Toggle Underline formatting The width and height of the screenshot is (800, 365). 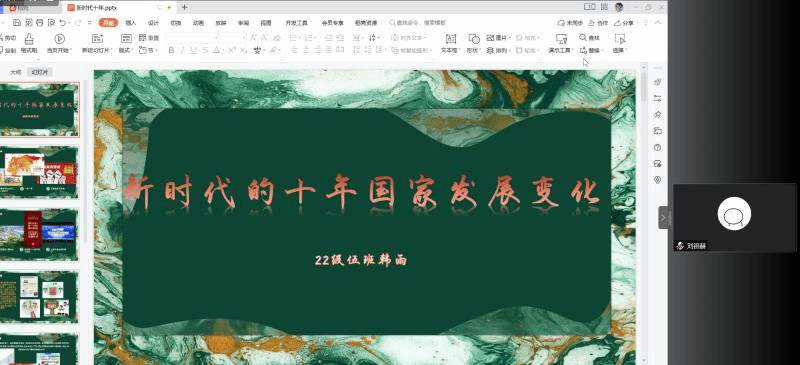tap(194, 50)
